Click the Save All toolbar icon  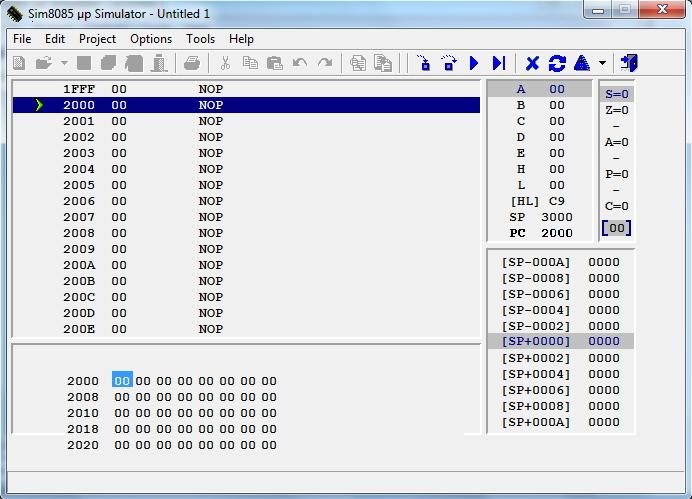click(x=109, y=63)
